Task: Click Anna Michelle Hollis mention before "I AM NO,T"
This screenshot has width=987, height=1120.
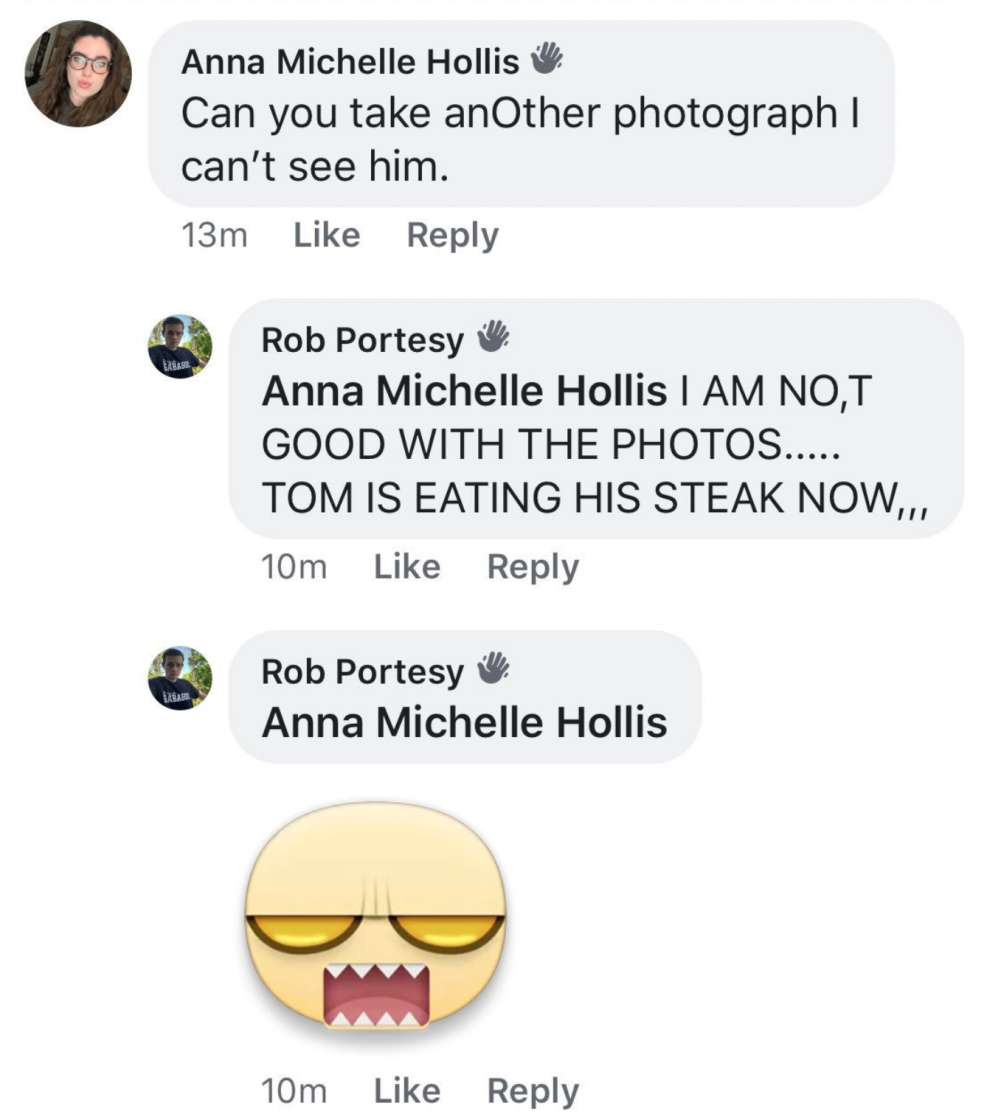Action: point(464,392)
